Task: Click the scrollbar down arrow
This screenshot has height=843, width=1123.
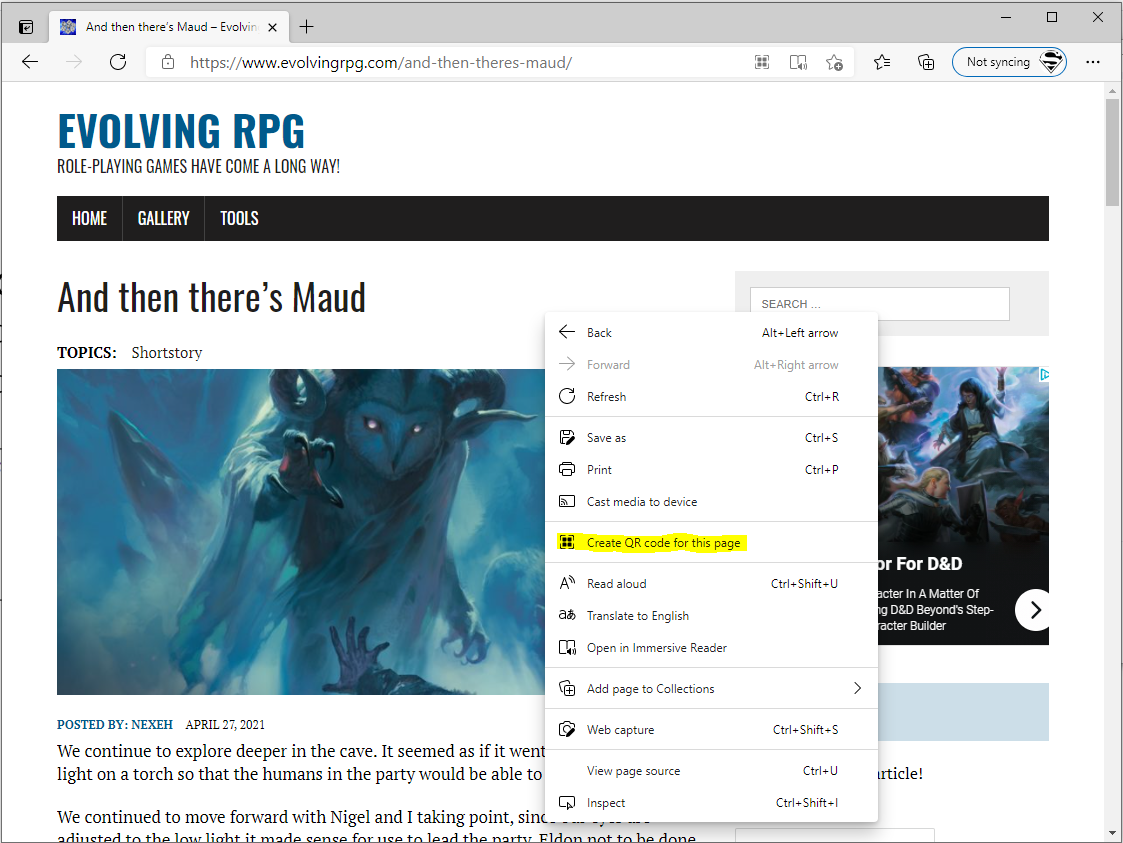Action: (1112, 833)
